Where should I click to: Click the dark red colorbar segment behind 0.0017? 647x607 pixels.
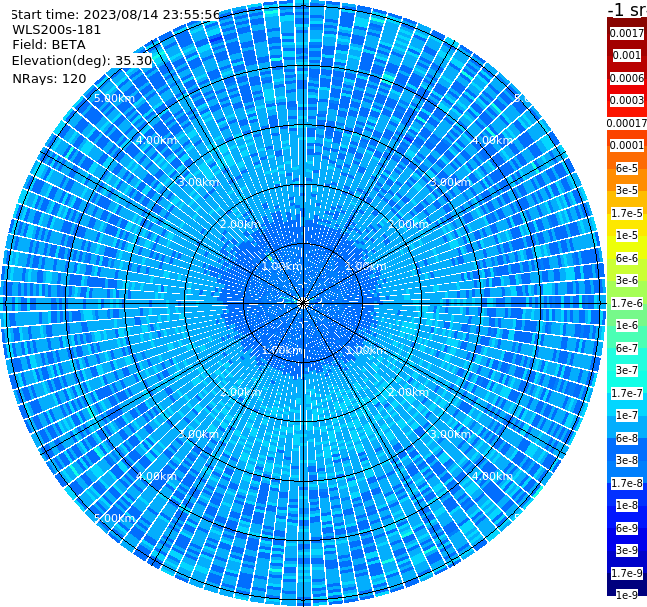627,25
